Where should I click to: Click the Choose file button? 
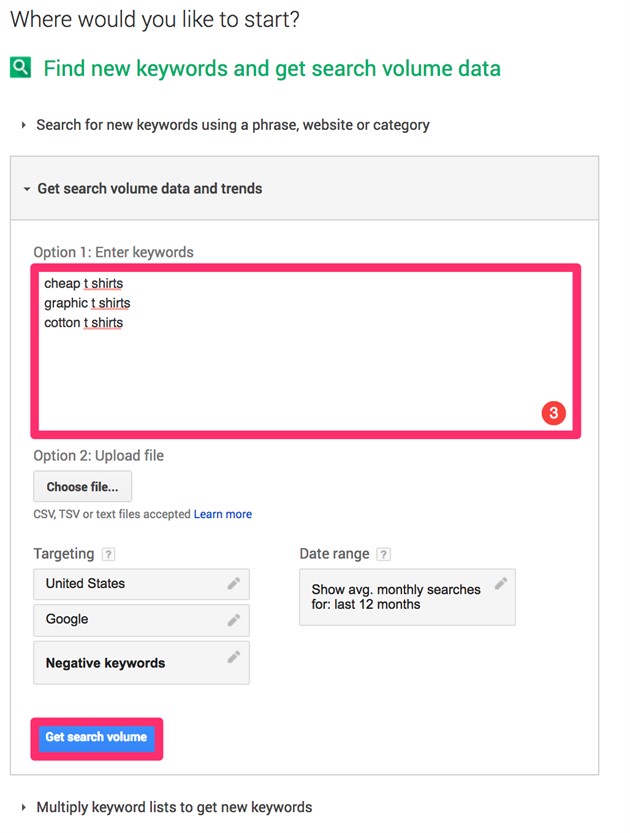coord(82,487)
